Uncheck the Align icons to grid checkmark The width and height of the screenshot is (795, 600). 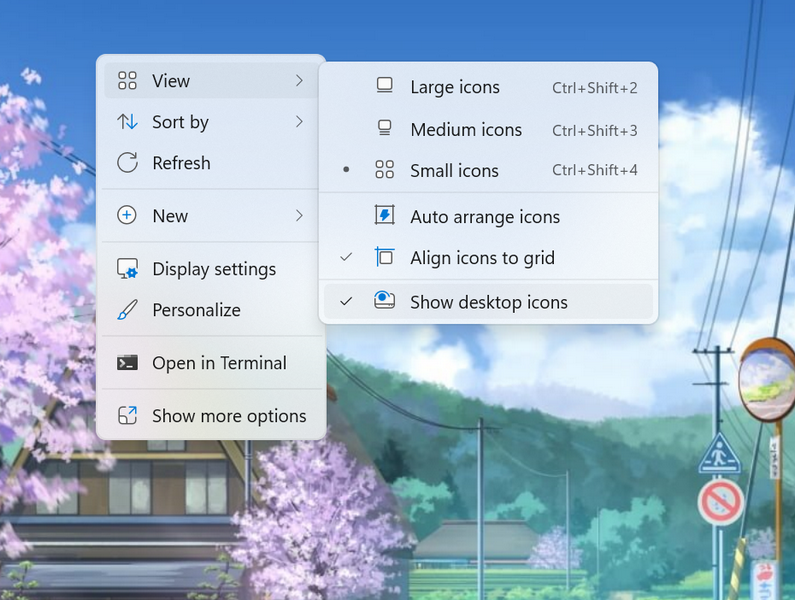click(x=346, y=257)
